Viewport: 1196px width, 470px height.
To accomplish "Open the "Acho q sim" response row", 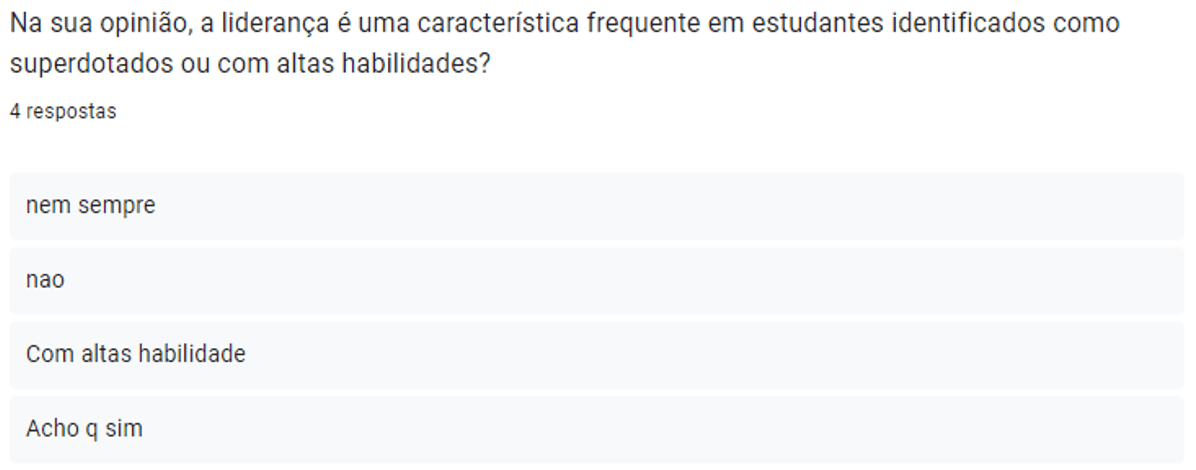I will pyautogui.click(x=596, y=429).
